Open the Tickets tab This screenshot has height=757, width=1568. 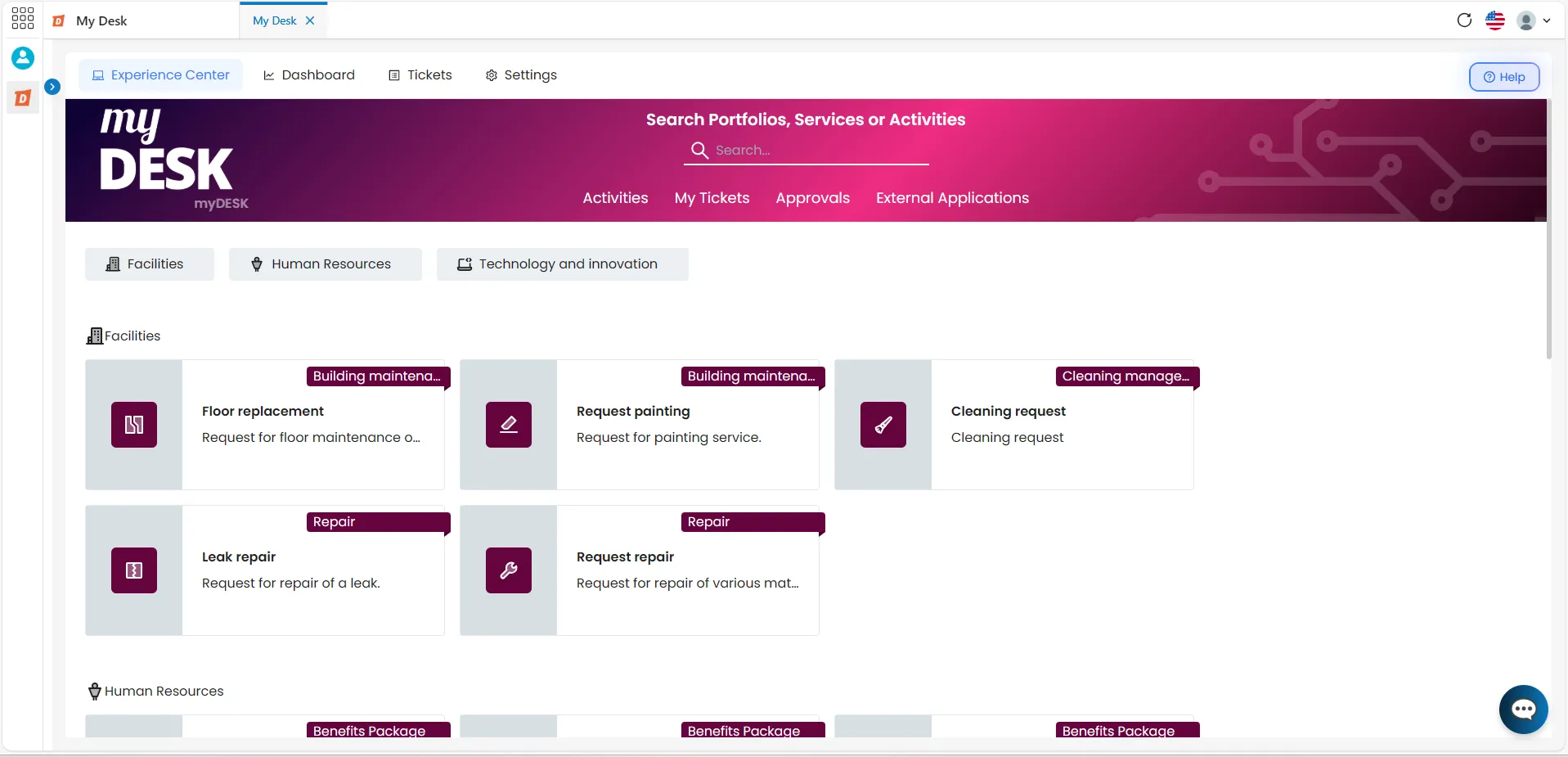[420, 74]
